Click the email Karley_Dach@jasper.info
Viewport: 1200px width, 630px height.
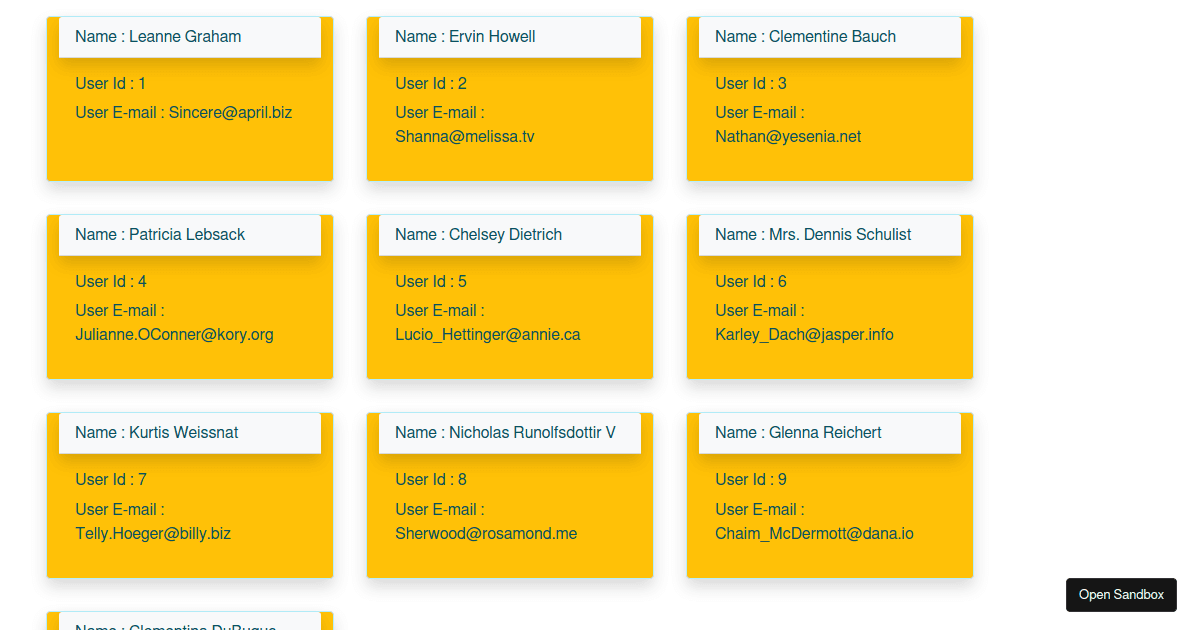pyautogui.click(x=803, y=334)
